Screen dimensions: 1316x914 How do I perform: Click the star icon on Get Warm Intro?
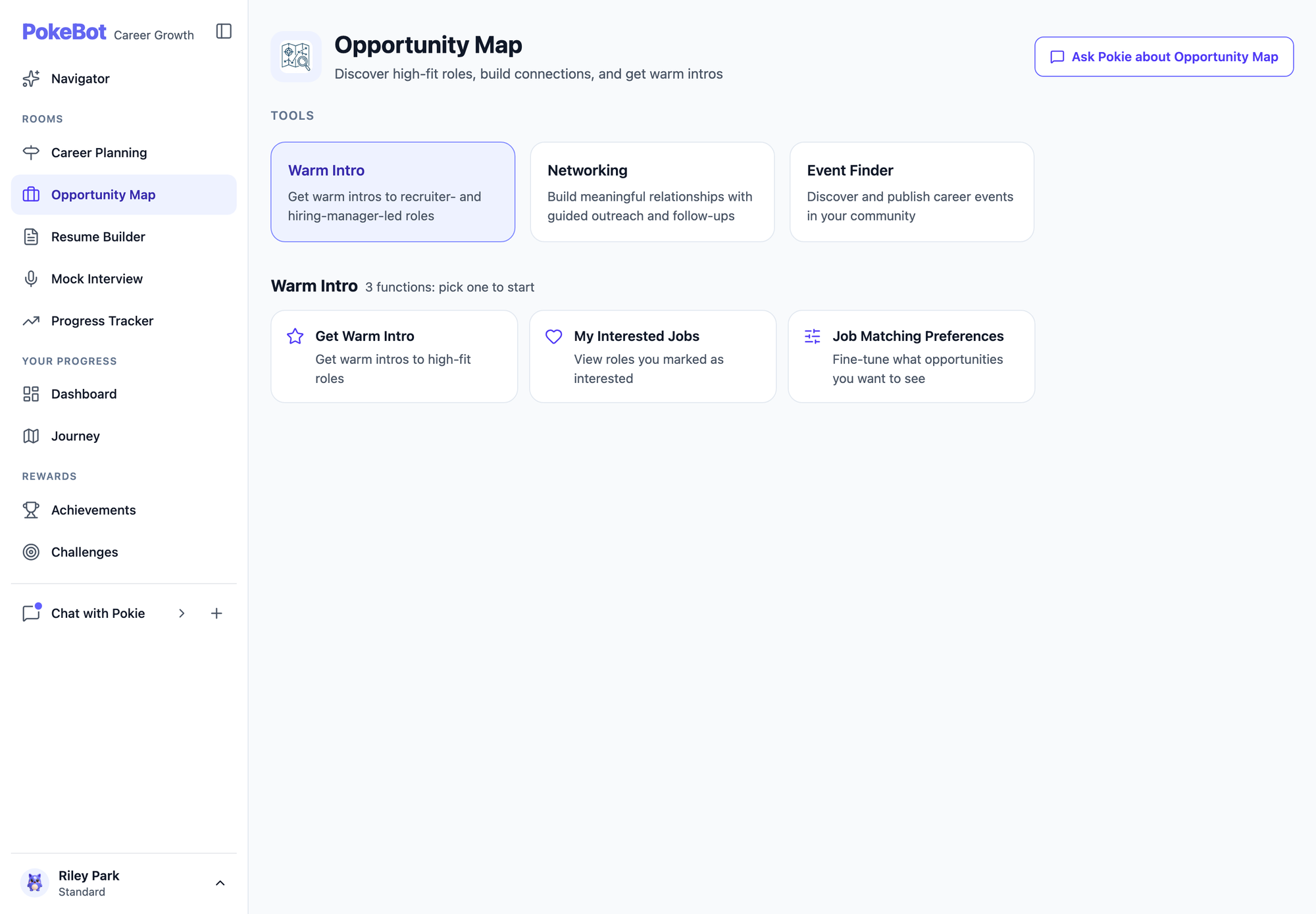[x=295, y=336]
